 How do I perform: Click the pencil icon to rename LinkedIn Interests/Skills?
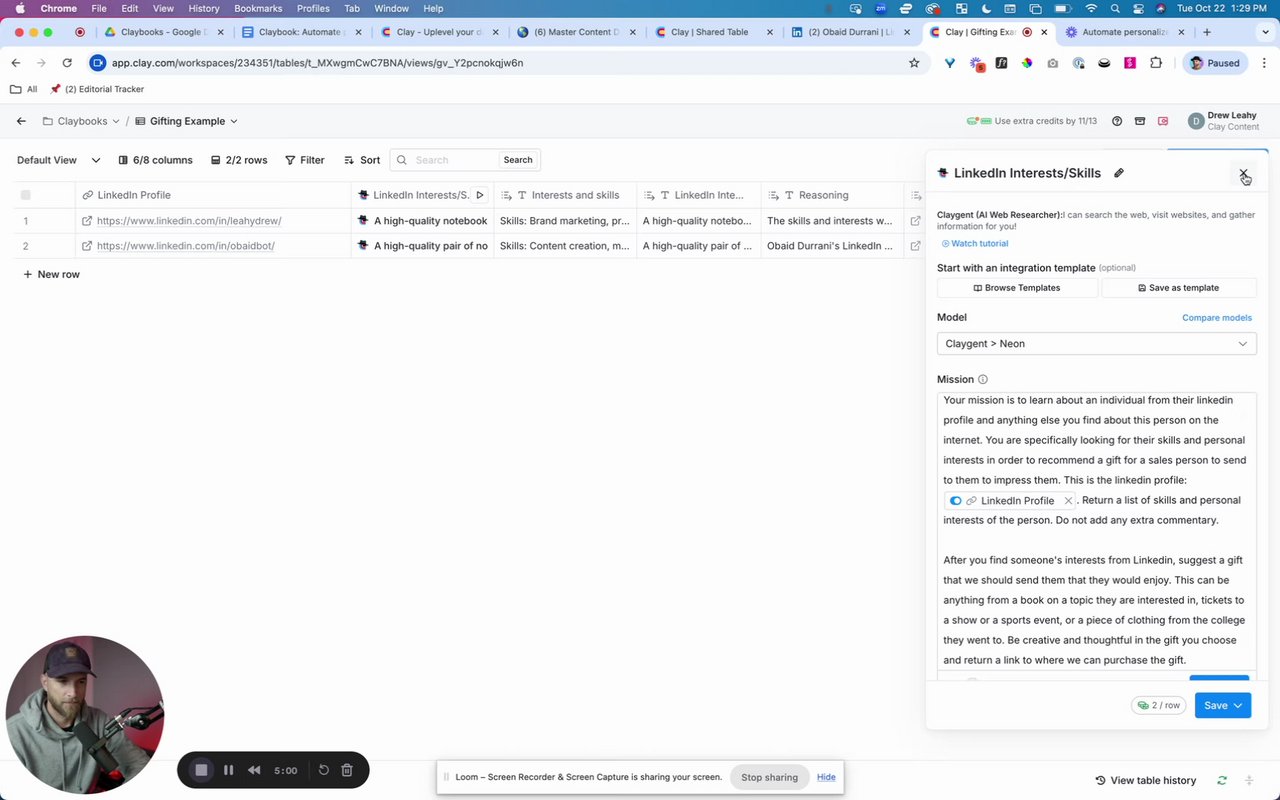1119,173
